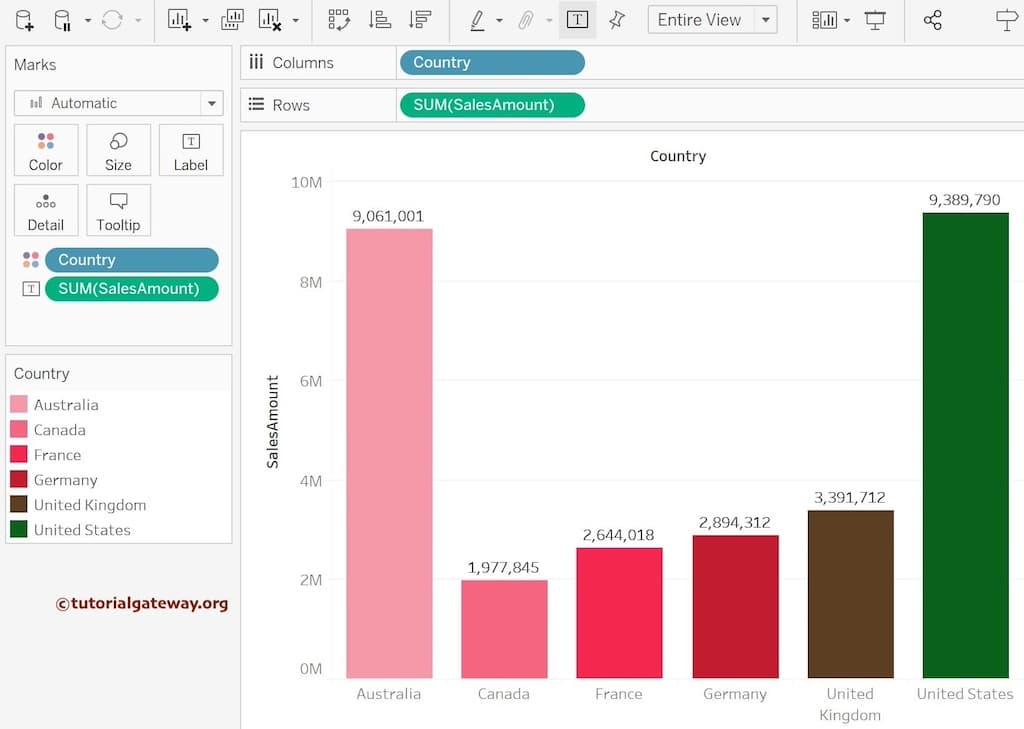Open the Show Me panel
Viewport: 1024px width, 729px height.
(x=1007, y=19)
